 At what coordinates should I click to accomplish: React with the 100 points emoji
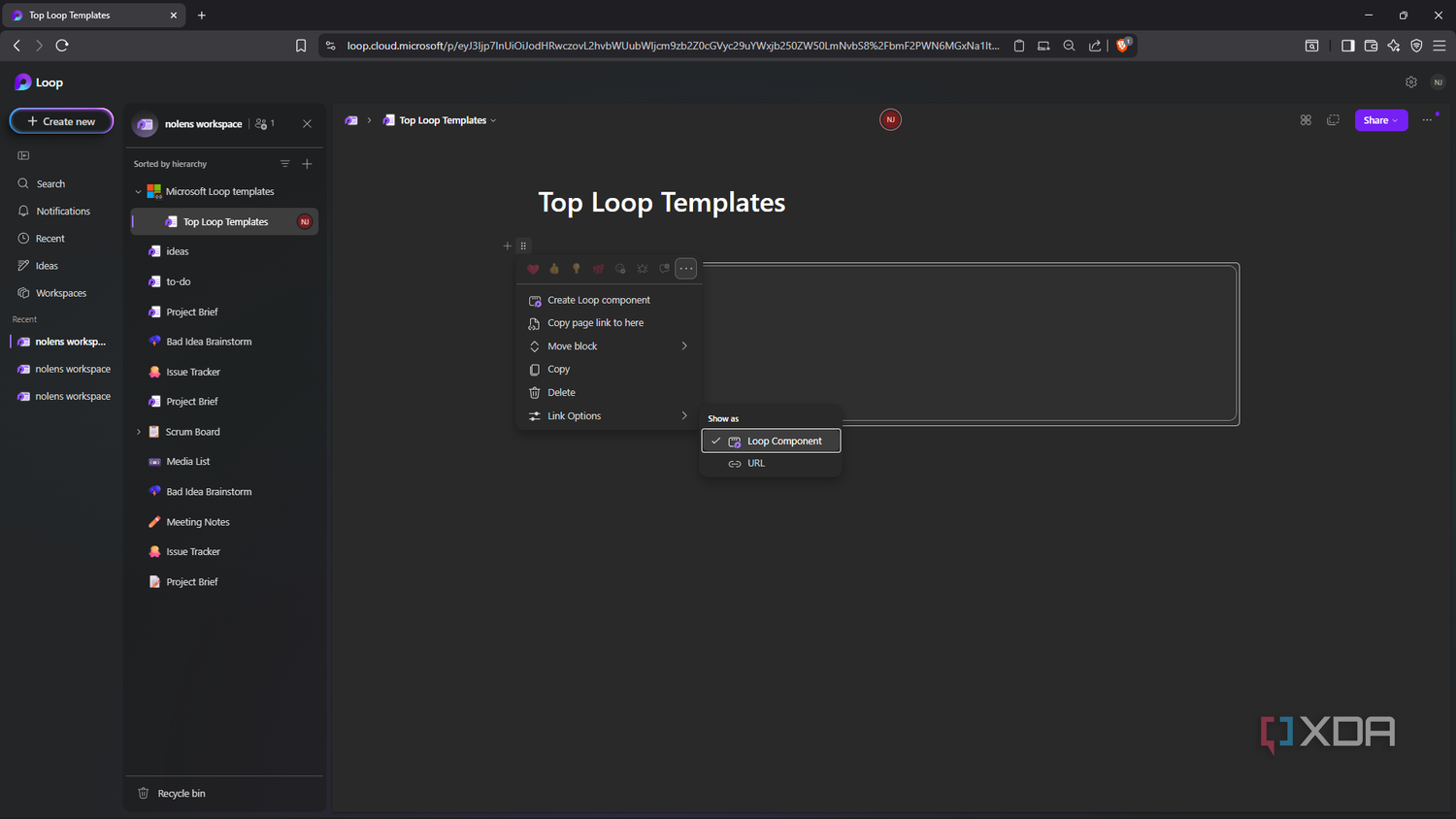(x=598, y=269)
